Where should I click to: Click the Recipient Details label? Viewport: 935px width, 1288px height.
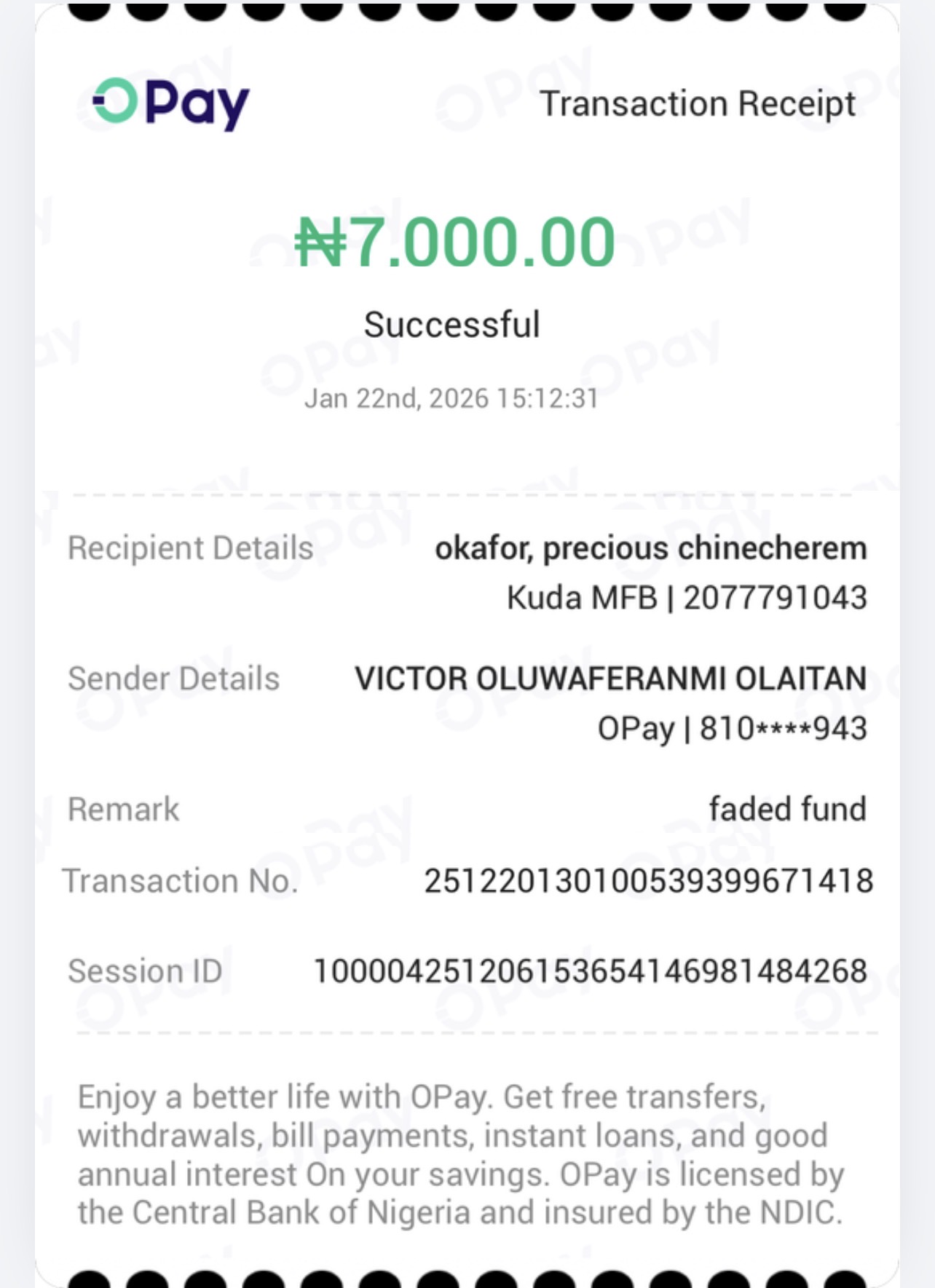click(190, 548)
